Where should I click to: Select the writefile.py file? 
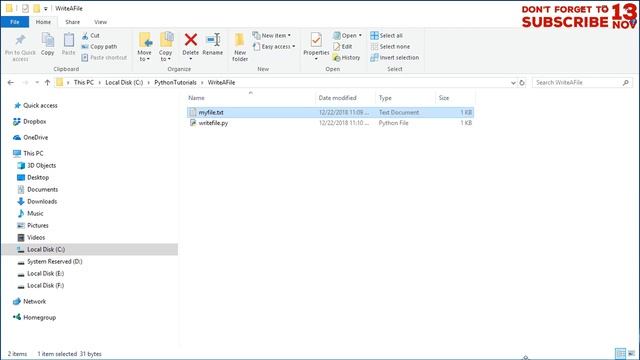pos(330,123)
